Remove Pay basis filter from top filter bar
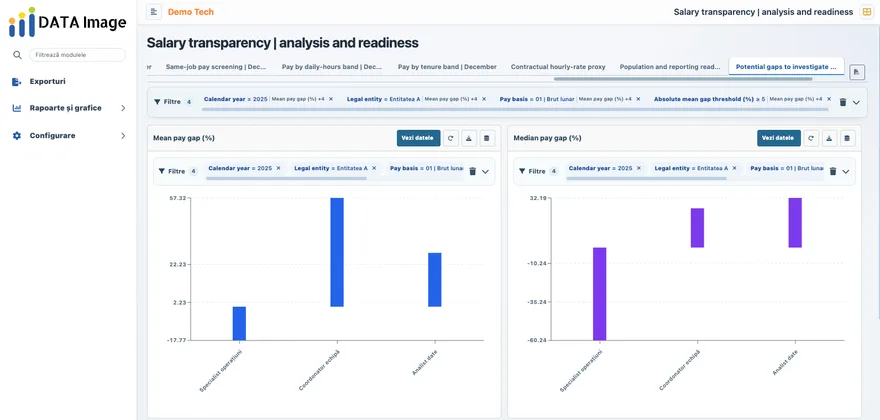Image resolution: width=880 pixels, height=420 pixels. click(638, 99)
